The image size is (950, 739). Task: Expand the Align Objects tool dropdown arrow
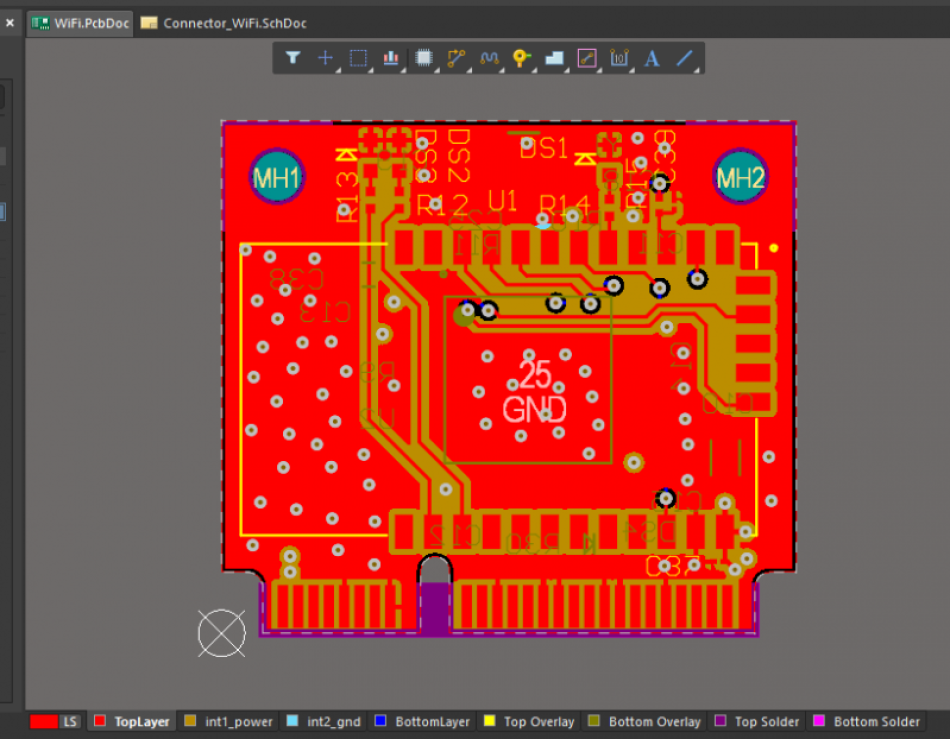pyautogui.click(x=403, y=70)
